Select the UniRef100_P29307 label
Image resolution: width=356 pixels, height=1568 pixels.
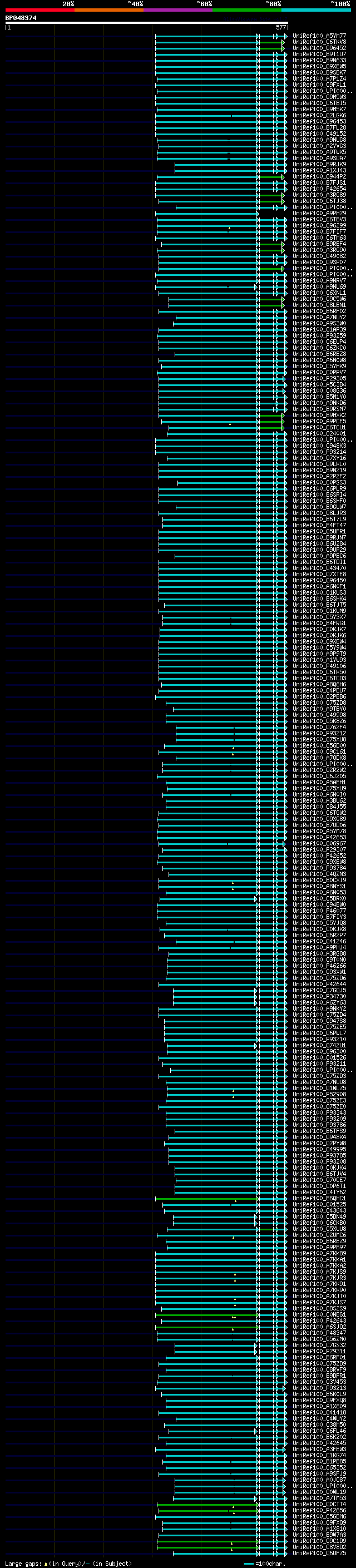319,850
